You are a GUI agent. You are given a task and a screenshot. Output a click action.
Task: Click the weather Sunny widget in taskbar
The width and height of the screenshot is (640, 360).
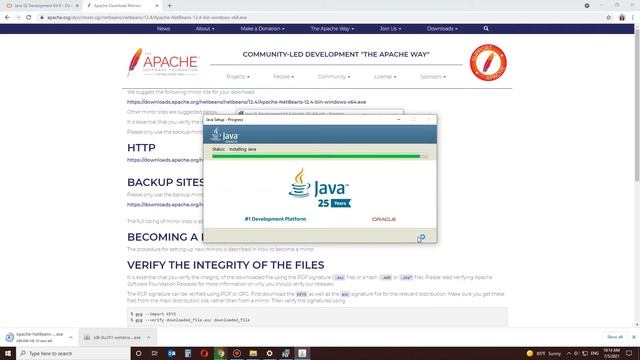click(544, 353)
